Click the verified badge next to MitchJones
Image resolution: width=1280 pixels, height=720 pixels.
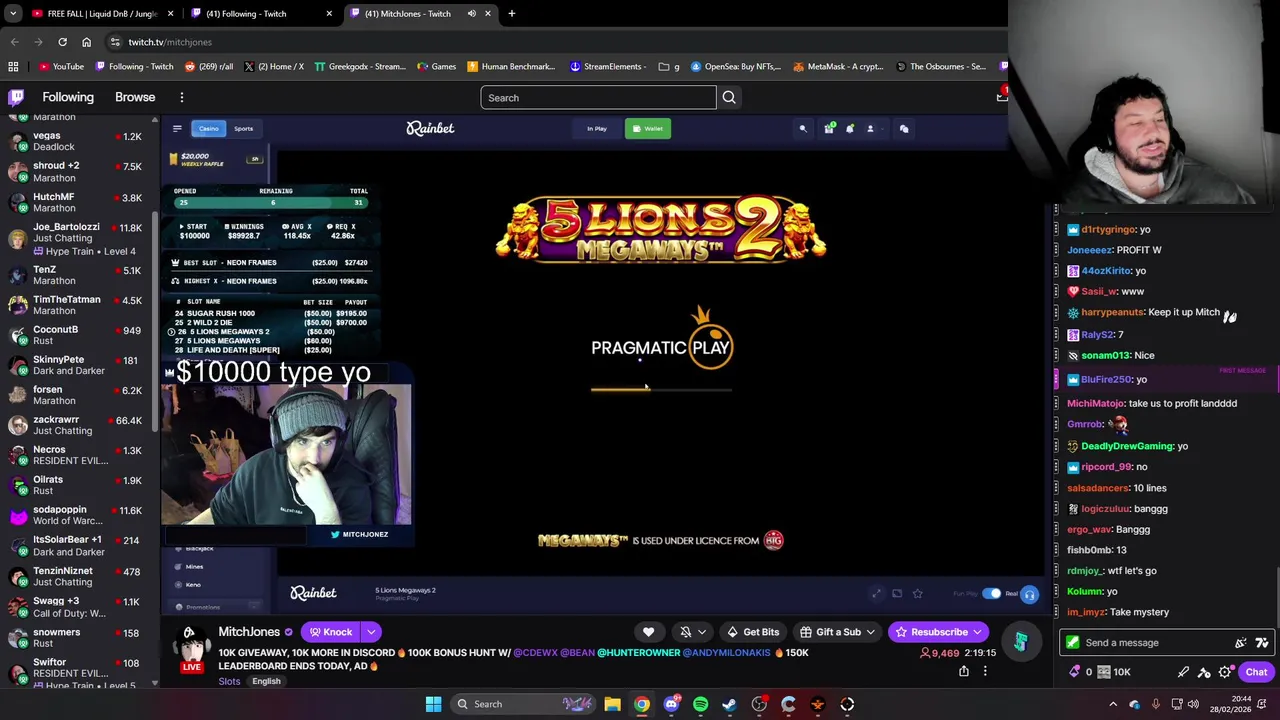289,632
